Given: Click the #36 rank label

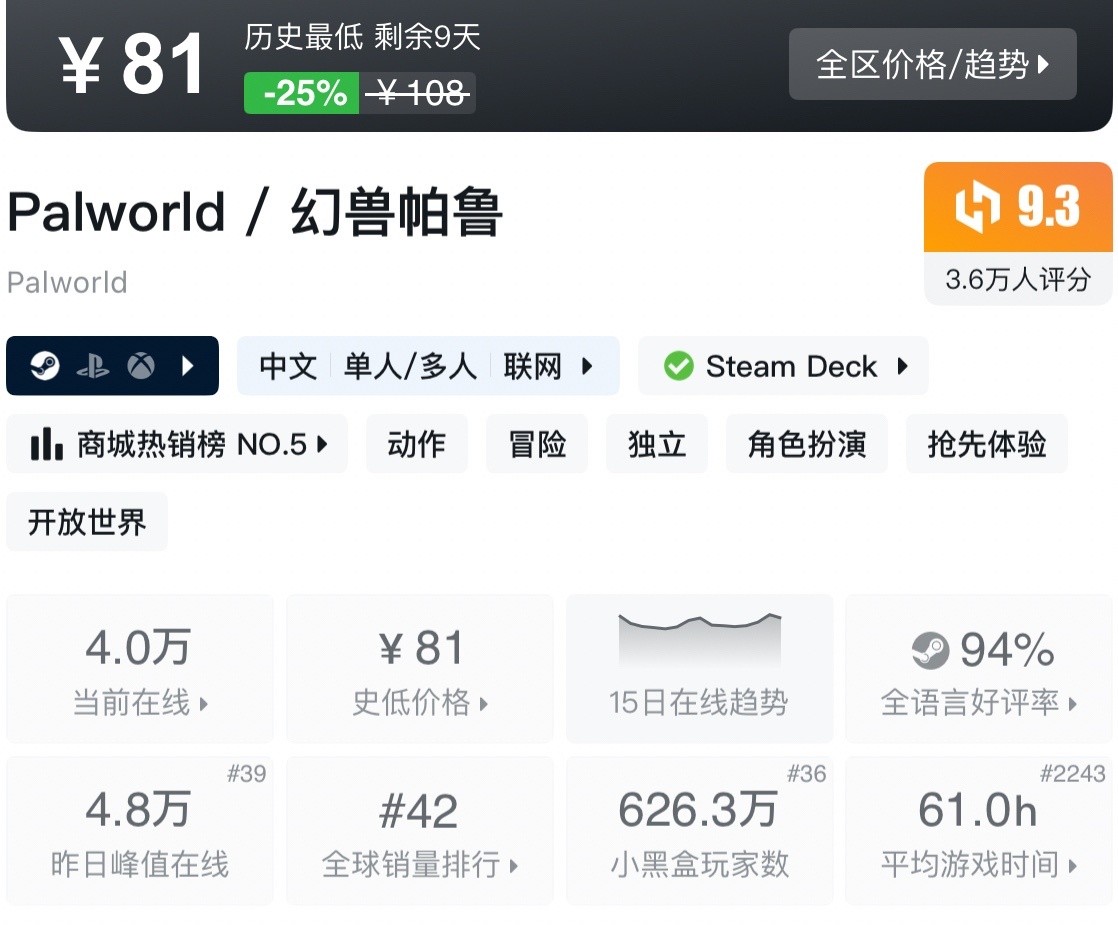Looking at the screenshot, I should coord(806,773).
